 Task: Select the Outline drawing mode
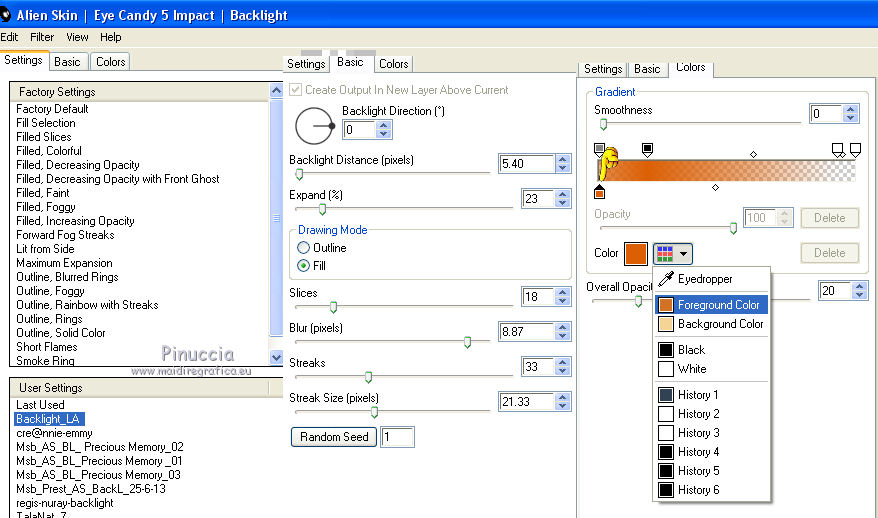pos(303,248)
